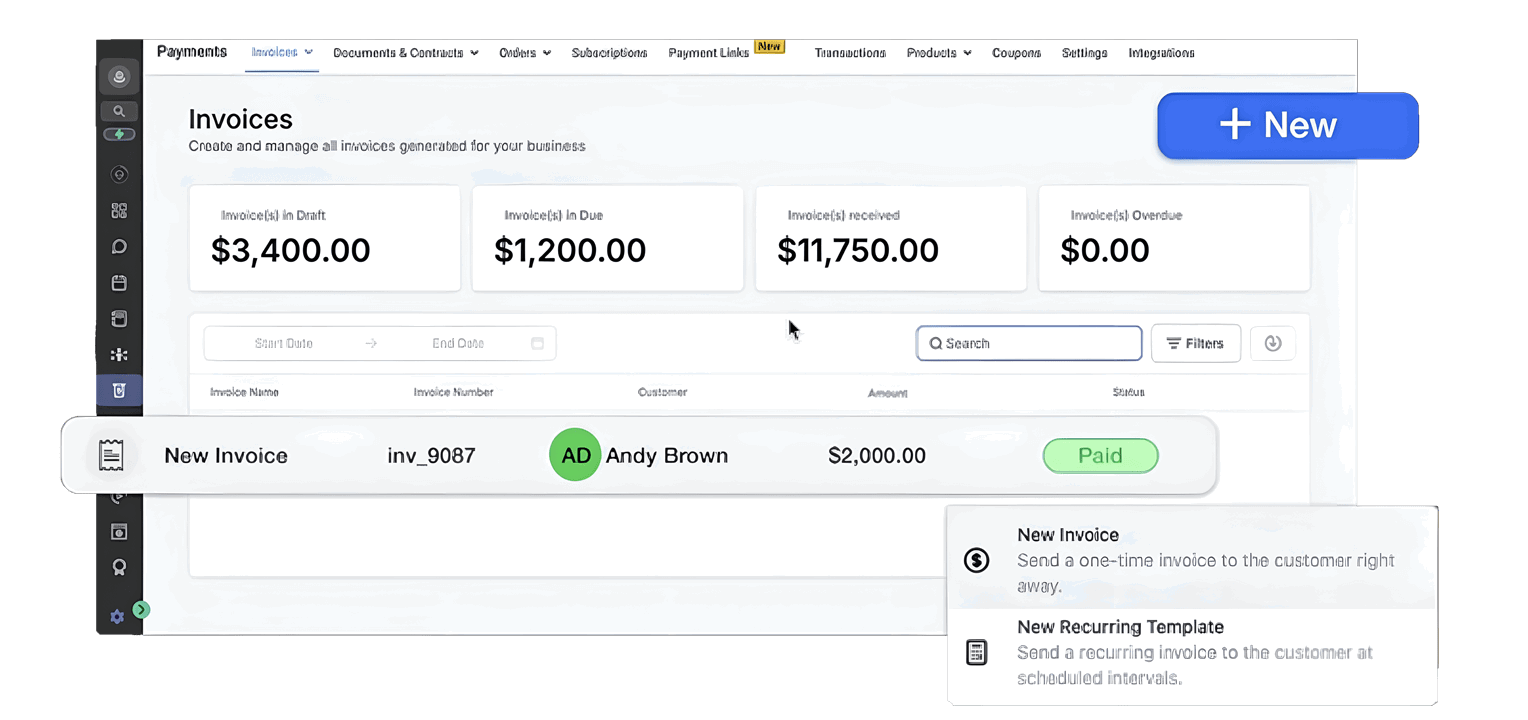This screenshot has width=1528, height=720.
Task: Open the camera capture icon in sidebar
Action: click(x=119, y=532)
